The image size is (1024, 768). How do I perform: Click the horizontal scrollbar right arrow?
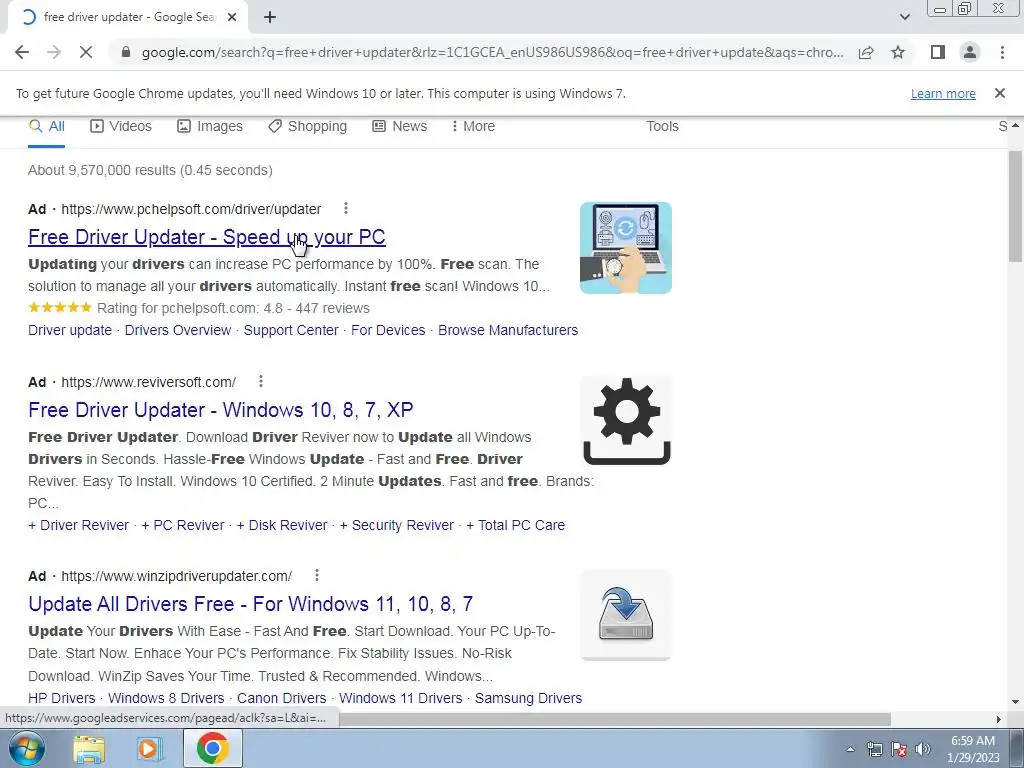pyautogui.click(x=999, y=719)
